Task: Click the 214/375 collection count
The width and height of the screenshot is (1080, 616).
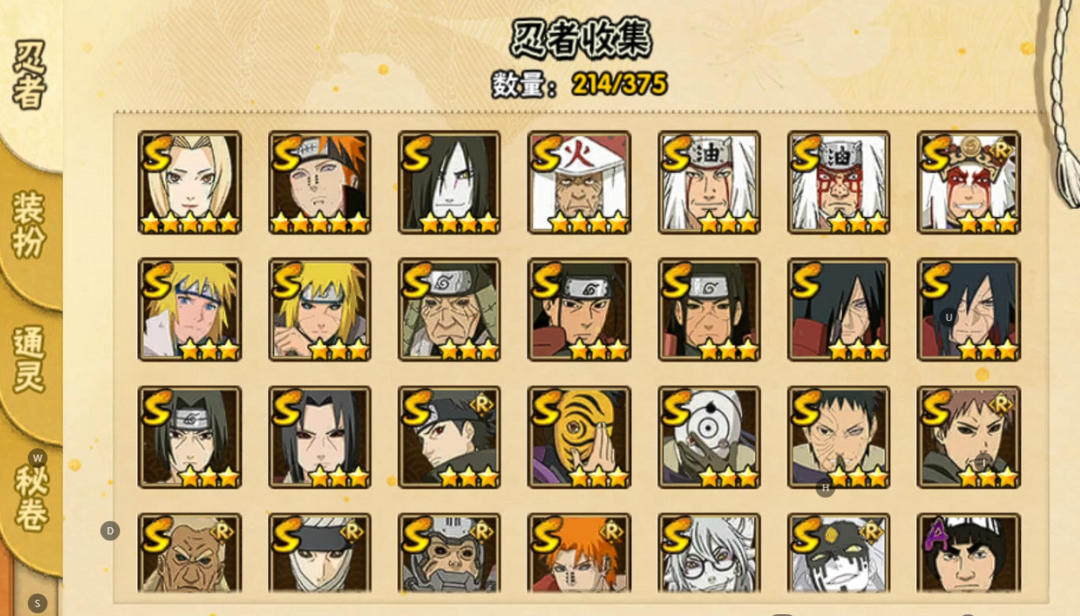Action: pyautogui.click(x=619, y=84)
